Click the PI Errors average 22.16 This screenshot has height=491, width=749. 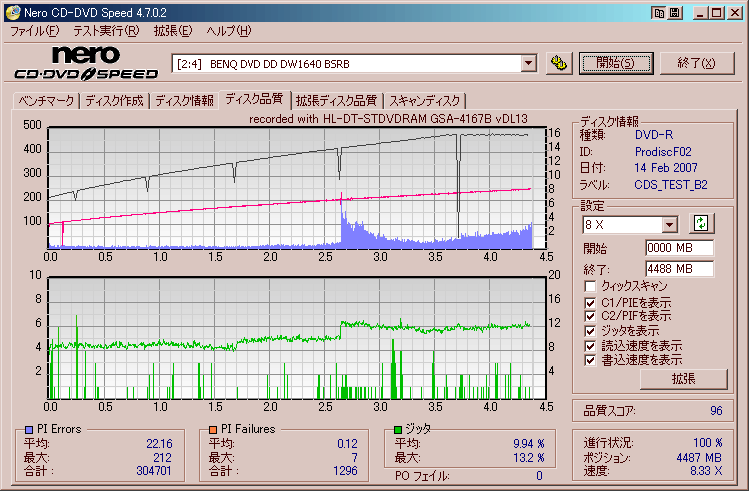(159, 444)
